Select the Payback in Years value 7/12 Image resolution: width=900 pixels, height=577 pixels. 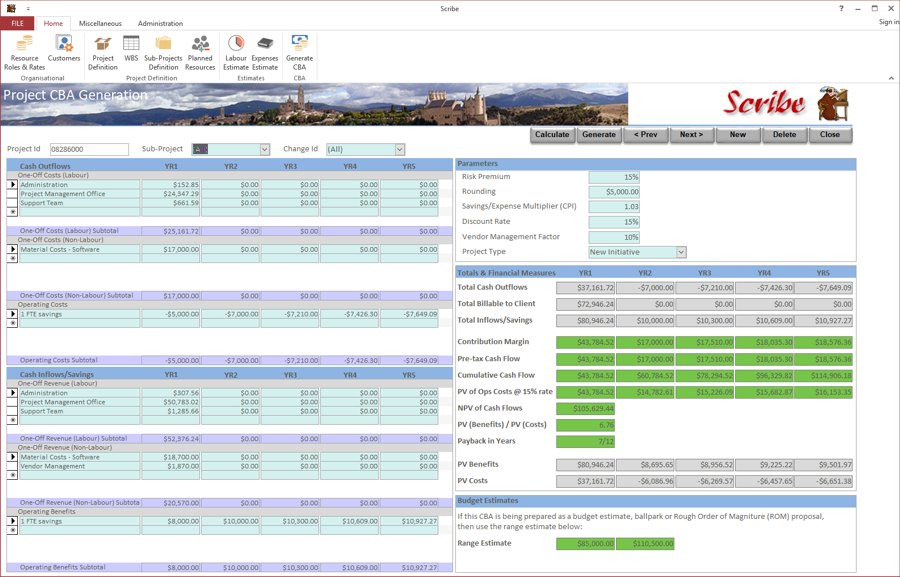tap(585, 442)
